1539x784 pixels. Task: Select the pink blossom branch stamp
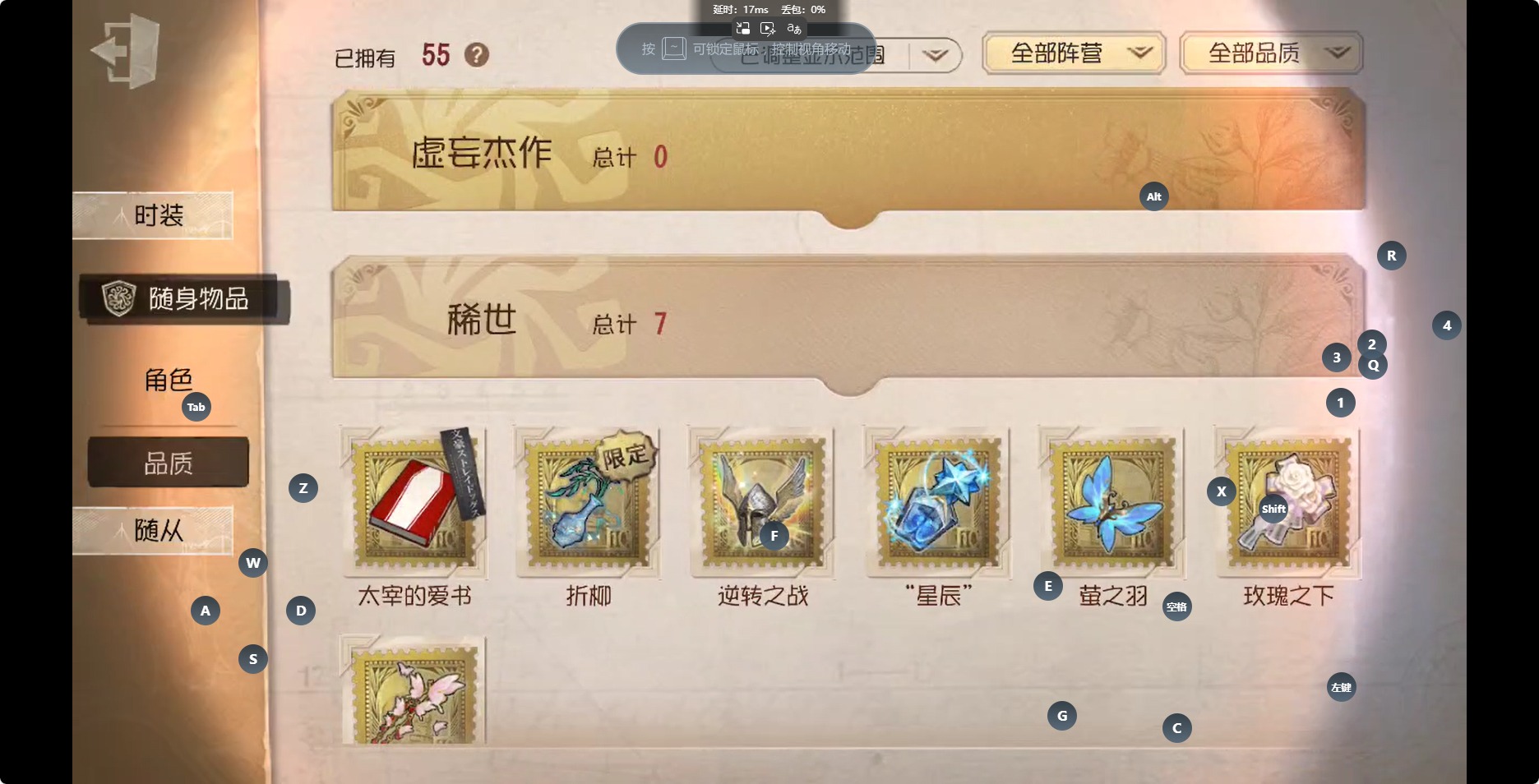tap(414, 692)
